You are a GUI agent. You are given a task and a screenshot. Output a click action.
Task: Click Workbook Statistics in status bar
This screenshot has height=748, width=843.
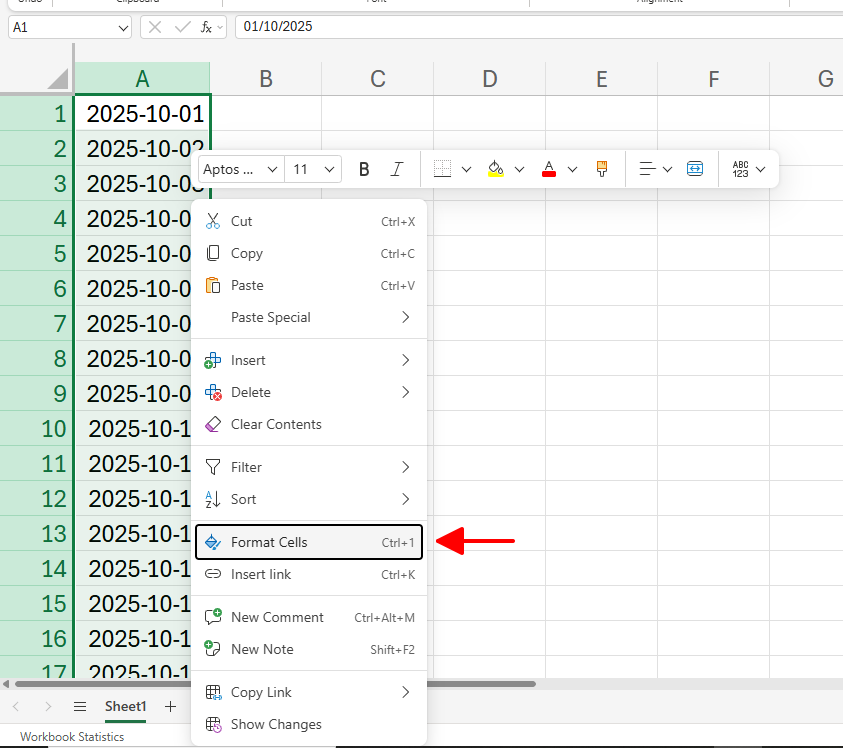pos(72,737)
